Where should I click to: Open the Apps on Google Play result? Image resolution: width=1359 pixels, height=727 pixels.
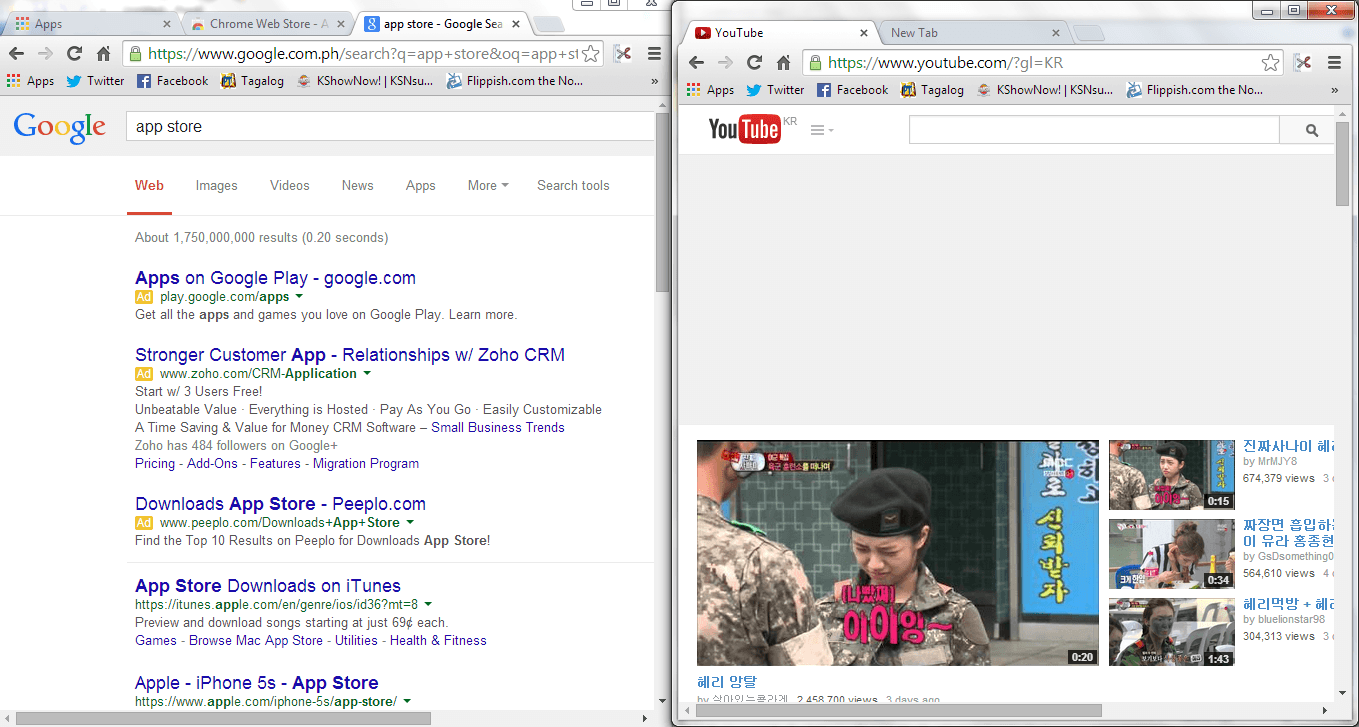tap(275, 278)
